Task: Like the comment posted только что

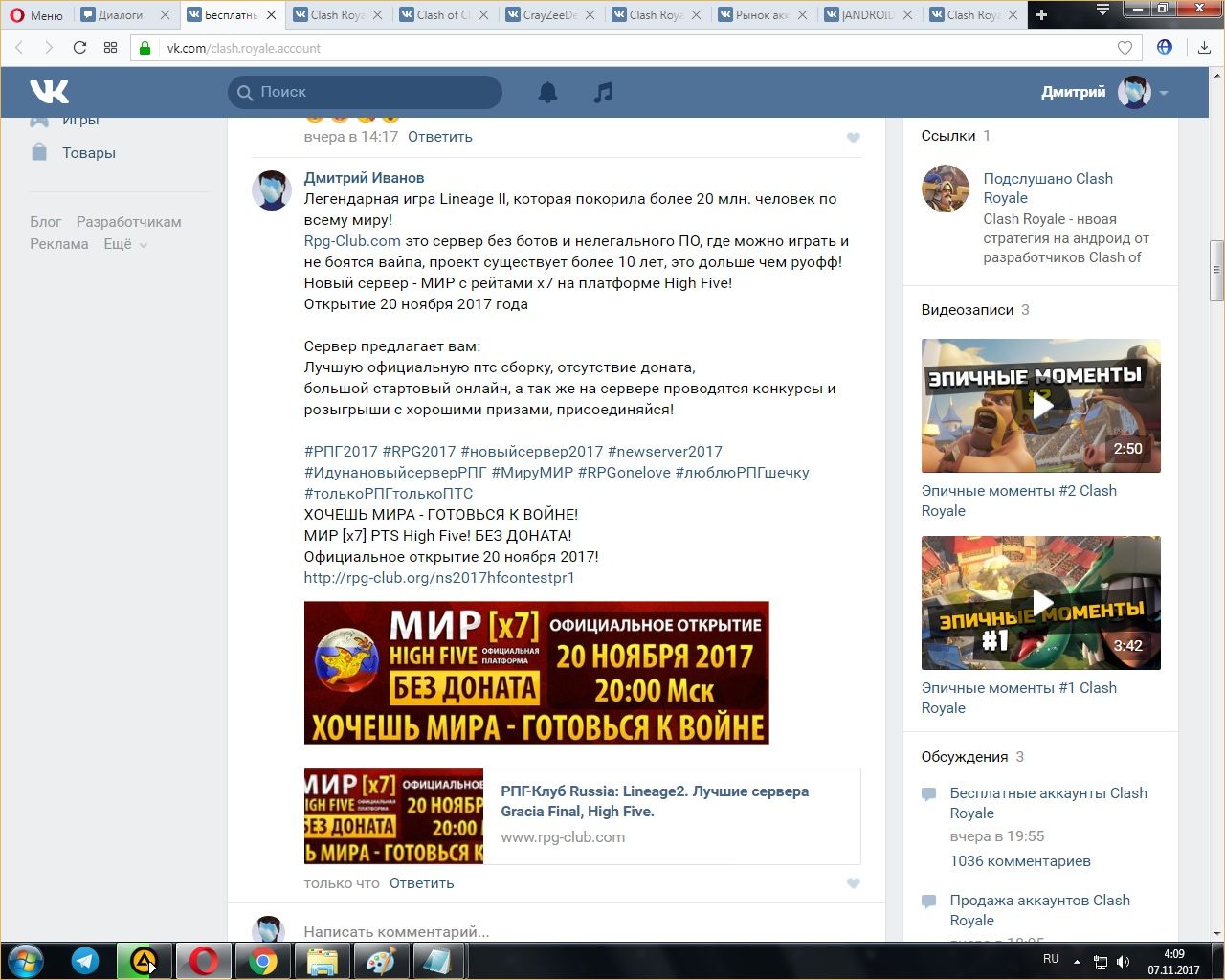Action: tap(854, 883)
